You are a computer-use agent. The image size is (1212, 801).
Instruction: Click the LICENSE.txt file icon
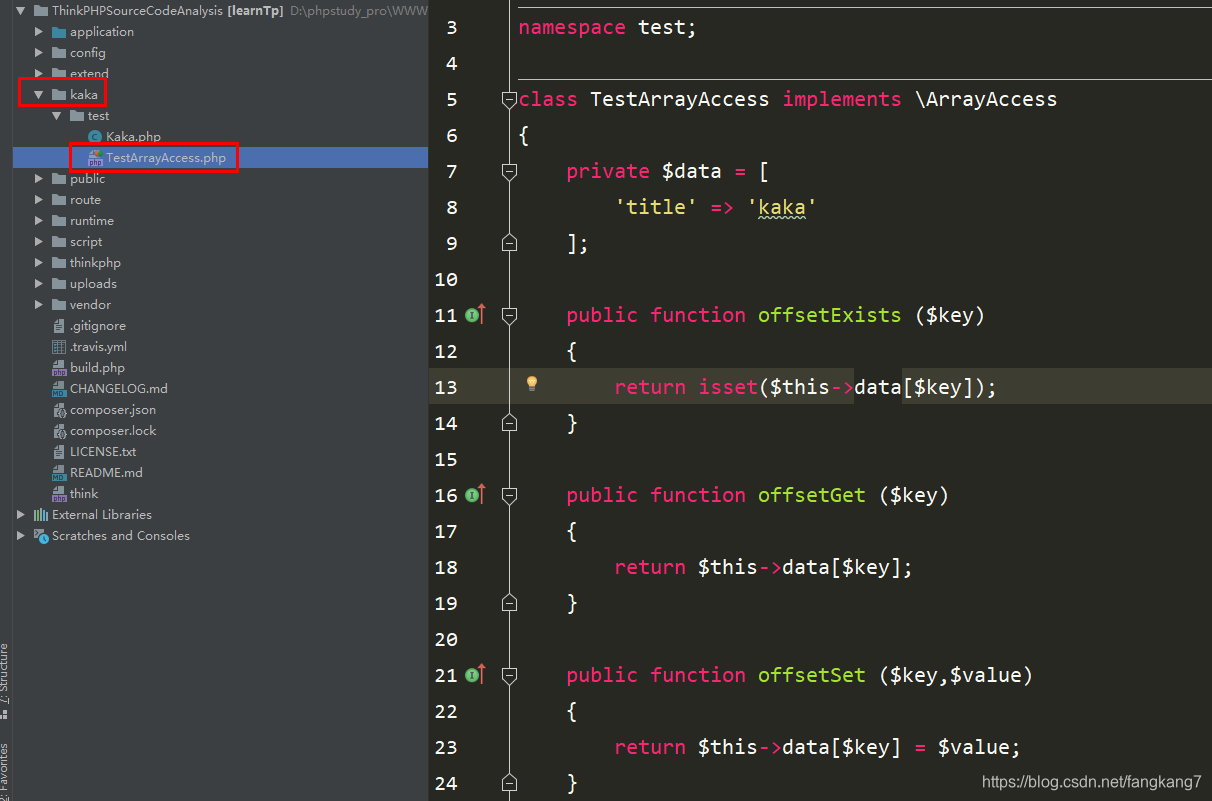pos(59,452)
